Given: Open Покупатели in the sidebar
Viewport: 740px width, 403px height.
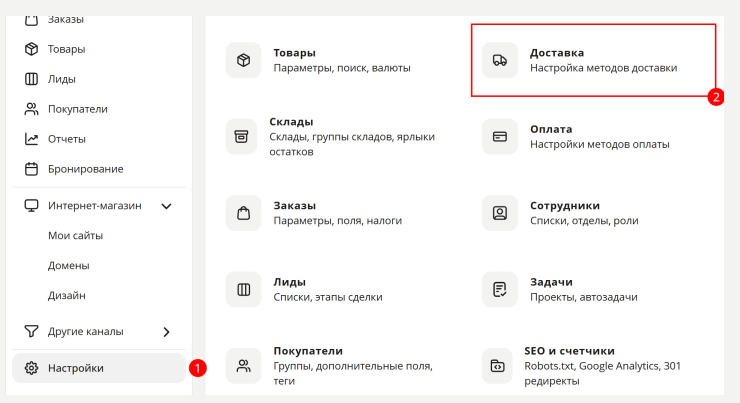Looking at the screenshot, I should 78,109.
